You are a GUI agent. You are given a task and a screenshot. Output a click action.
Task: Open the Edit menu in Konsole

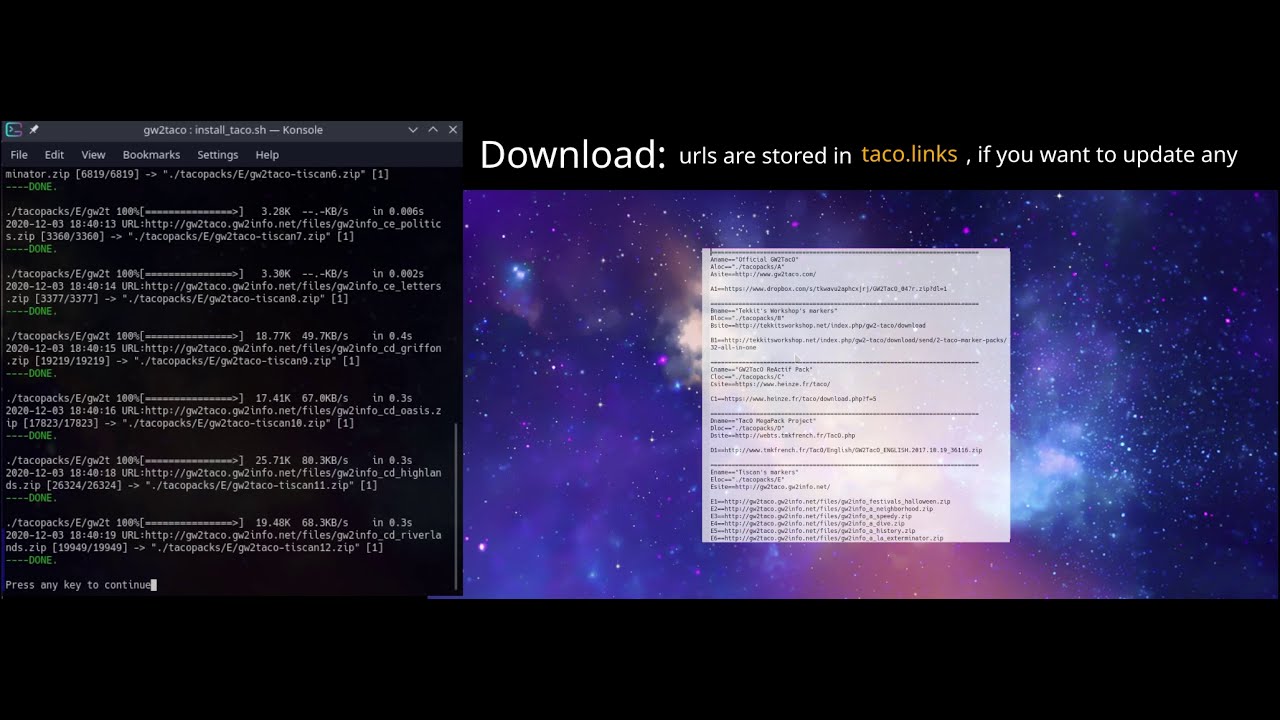click(54, 155)
